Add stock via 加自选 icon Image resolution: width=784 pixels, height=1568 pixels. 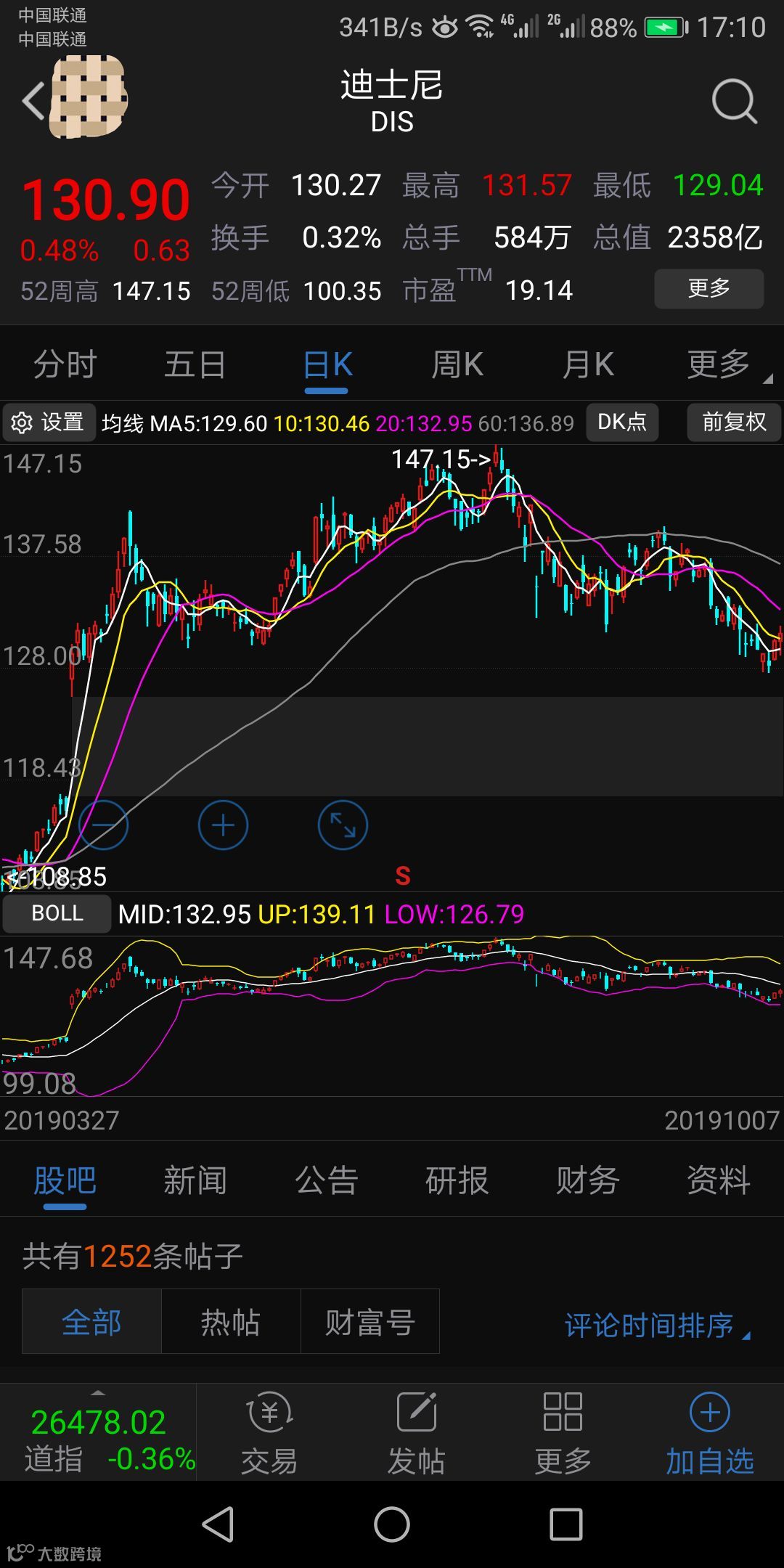pyautogui.click(x=710, y=1433)
